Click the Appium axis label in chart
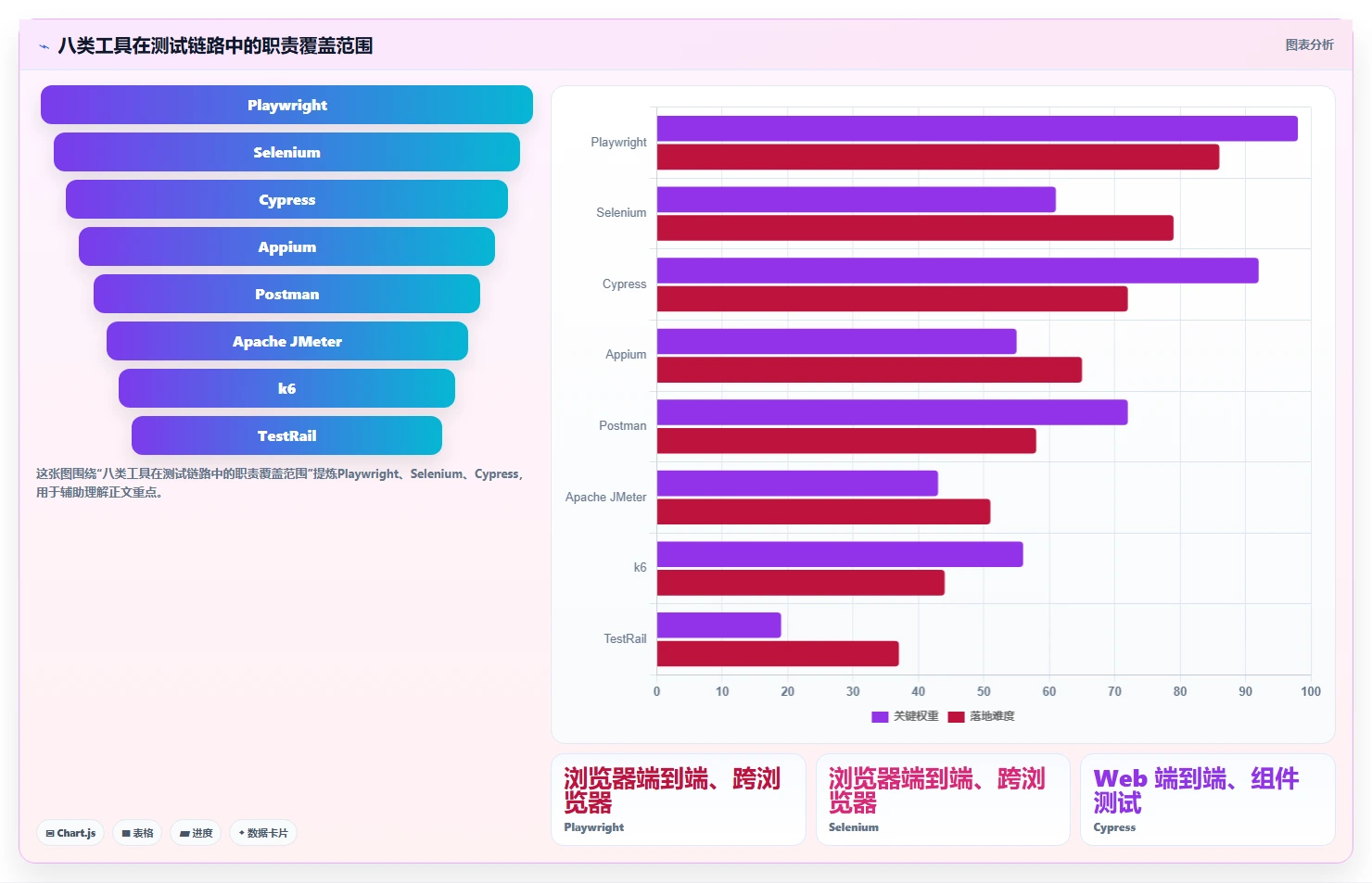Image resolution: width=1372 pixels, height=883 pixels. click(626, 355)
